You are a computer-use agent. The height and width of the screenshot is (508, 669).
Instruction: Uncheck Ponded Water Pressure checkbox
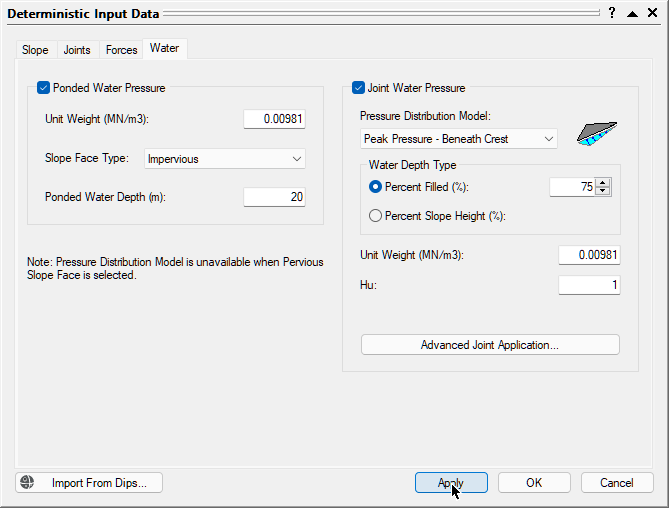pos(43,88)
